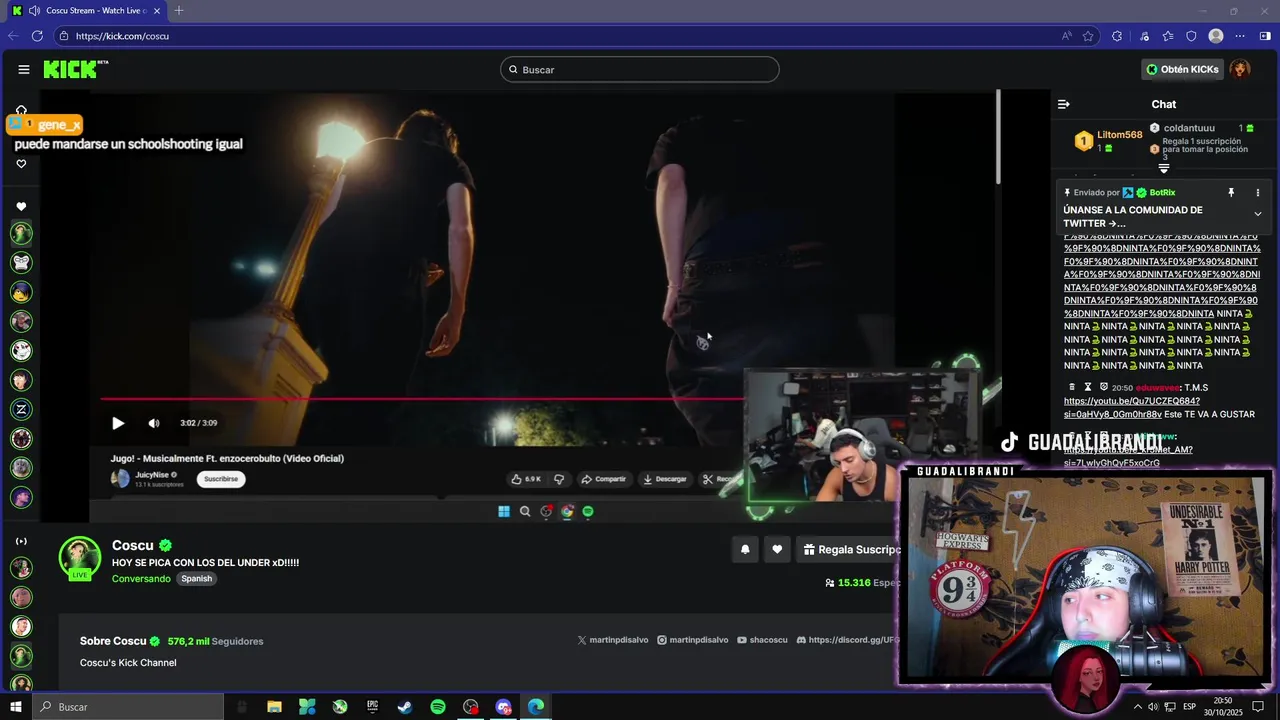
Task: Open shacoscu YouTube link
Action: click(x=762, y=640)
